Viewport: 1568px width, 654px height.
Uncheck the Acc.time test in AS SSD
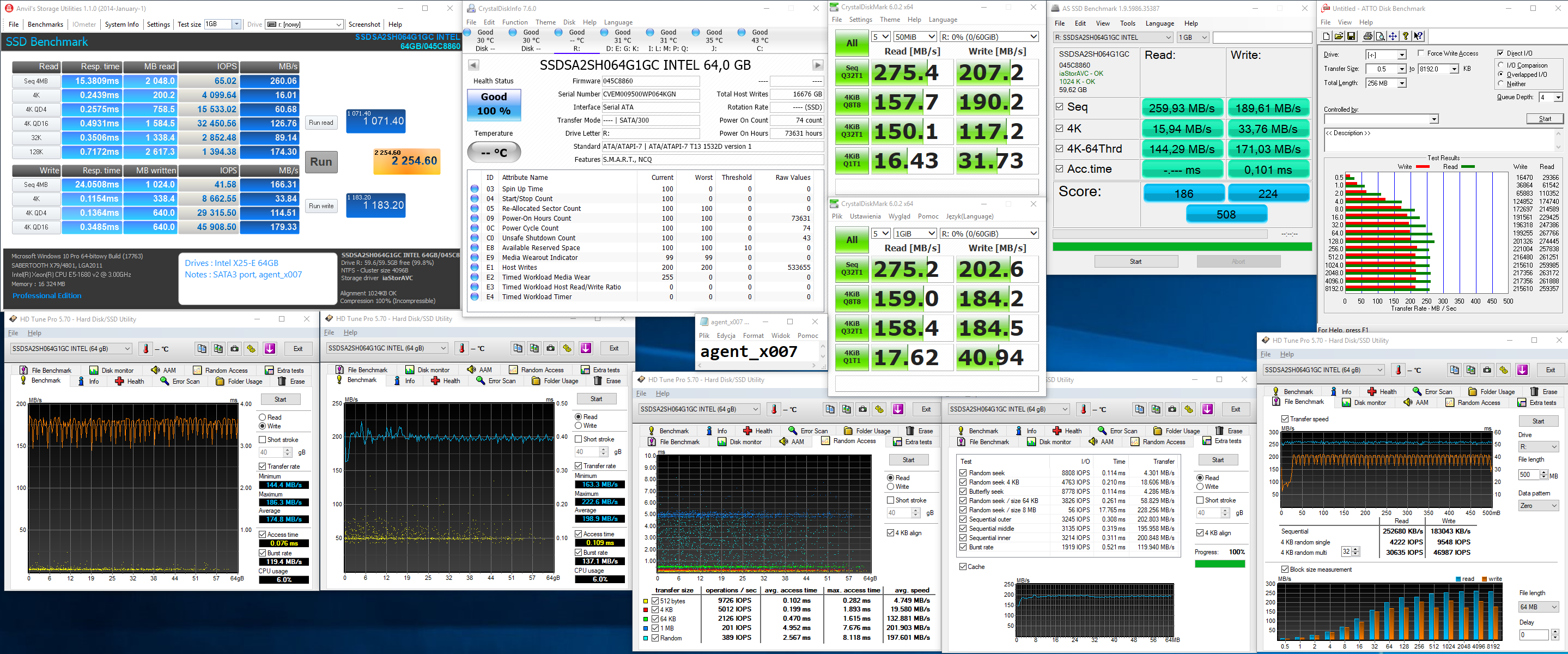(1059, 168)
